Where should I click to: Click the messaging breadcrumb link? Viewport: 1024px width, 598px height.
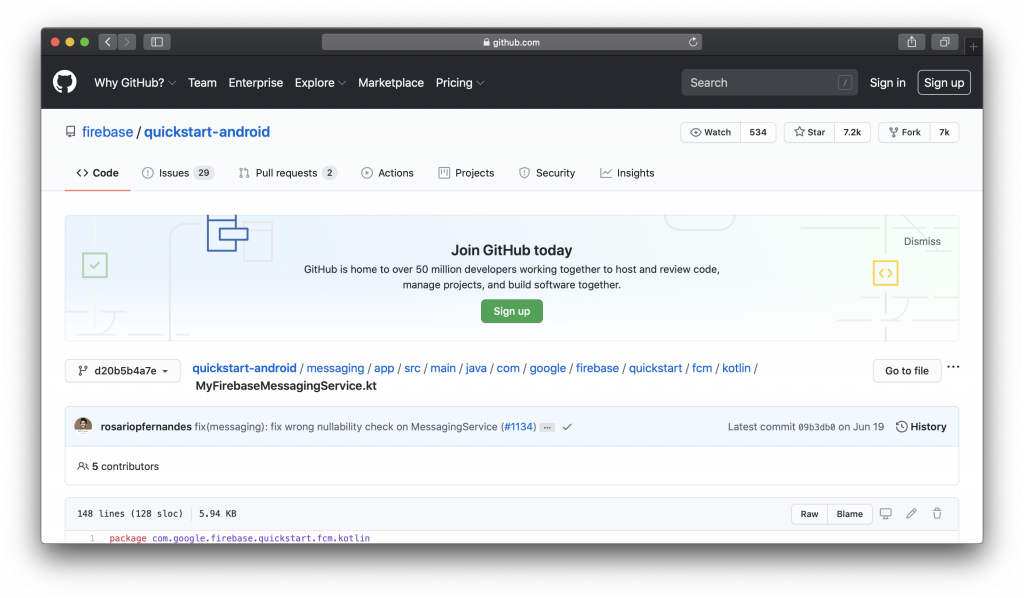pos(335,368)
